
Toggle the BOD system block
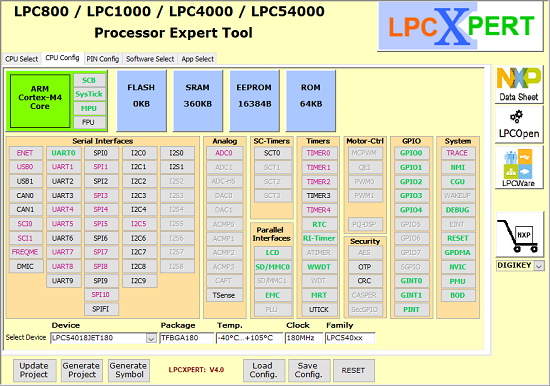(x=457, y=295)
